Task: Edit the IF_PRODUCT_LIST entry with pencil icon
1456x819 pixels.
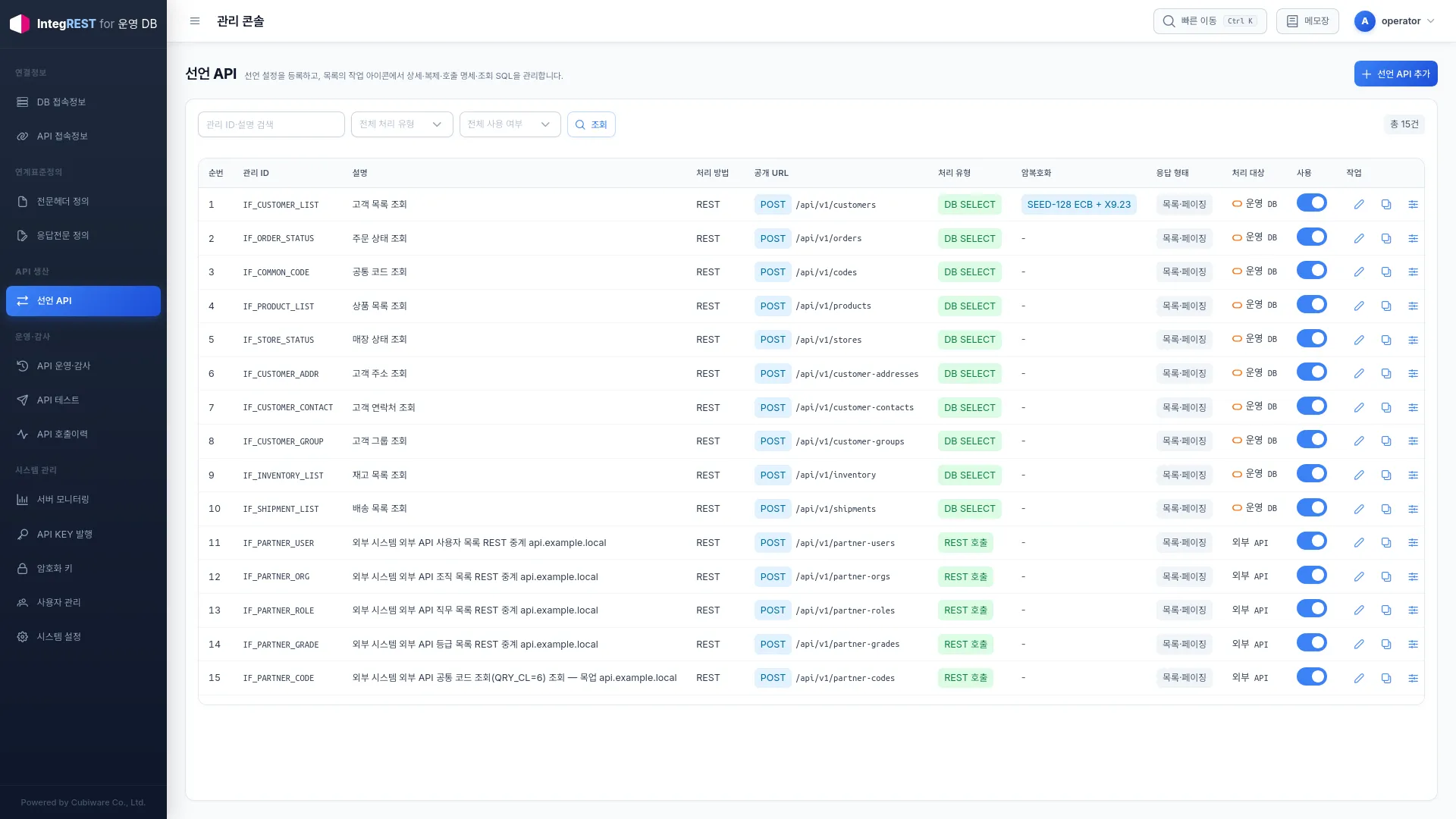Action: [1359, 306]
